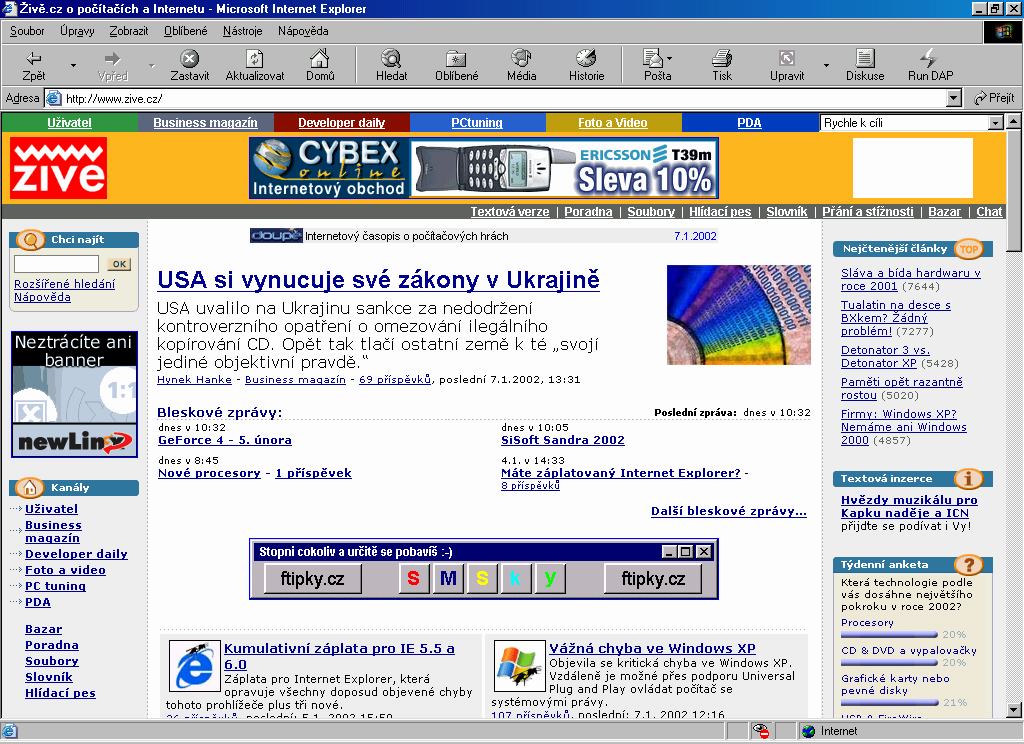Click the TOP badge icon of Nejčtenější články

click(x=968, y=249)
